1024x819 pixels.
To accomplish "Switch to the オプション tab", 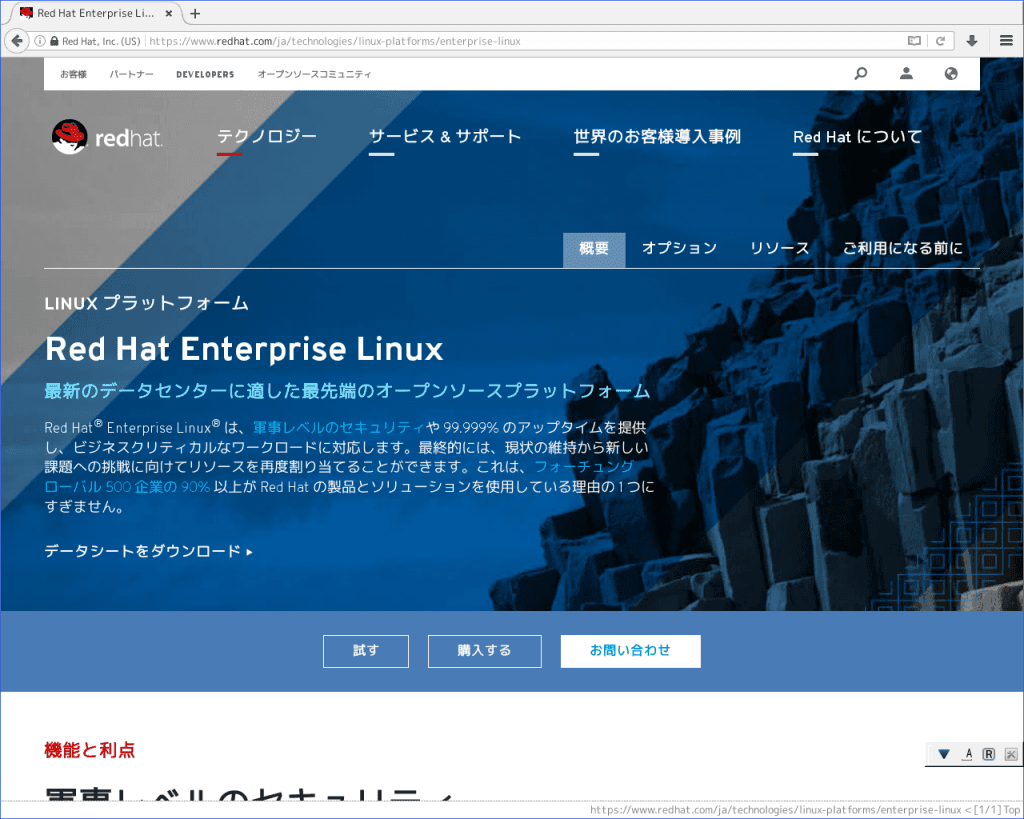I will tap(679, 247).
